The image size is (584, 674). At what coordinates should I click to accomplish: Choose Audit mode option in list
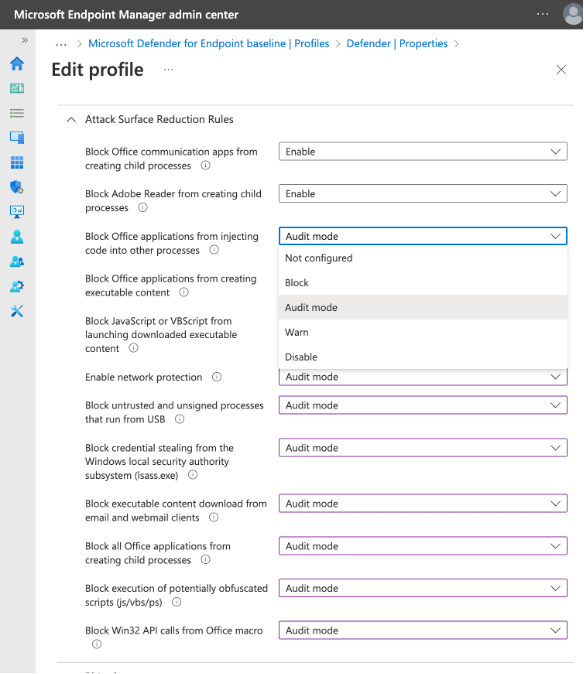point(423,307)
